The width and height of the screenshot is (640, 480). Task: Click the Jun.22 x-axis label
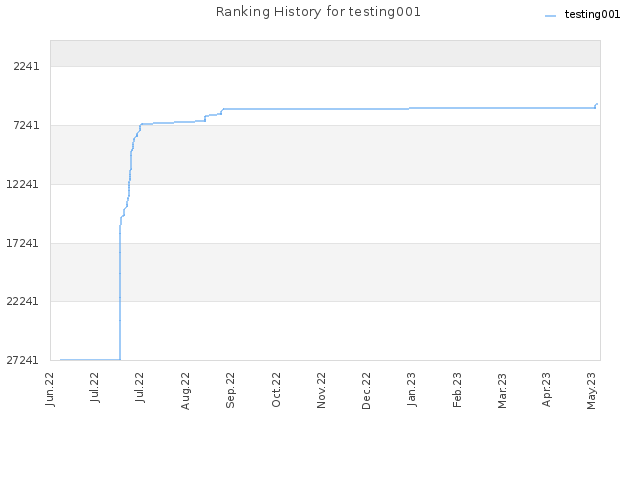(x=50, y=389)
